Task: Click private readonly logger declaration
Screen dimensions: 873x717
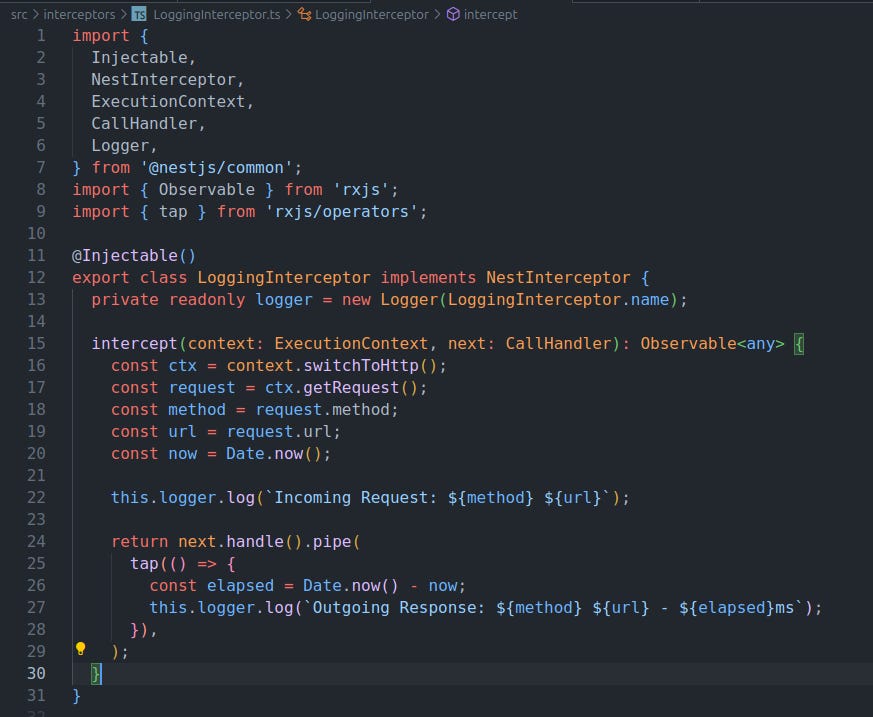Action: 202,299
